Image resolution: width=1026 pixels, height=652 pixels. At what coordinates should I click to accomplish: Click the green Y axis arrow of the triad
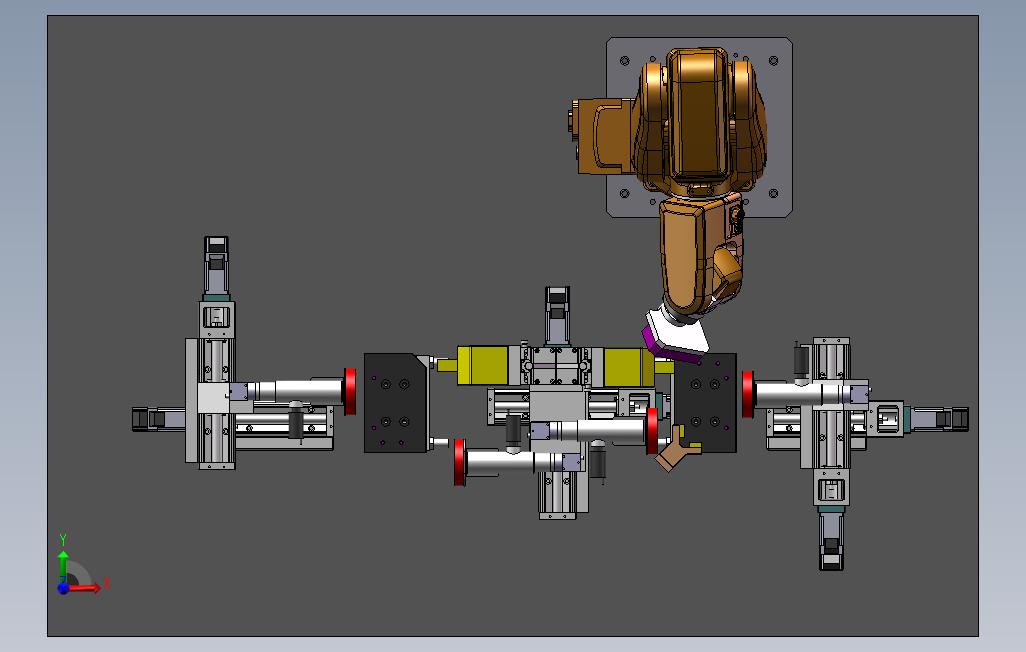pos(63,566)
